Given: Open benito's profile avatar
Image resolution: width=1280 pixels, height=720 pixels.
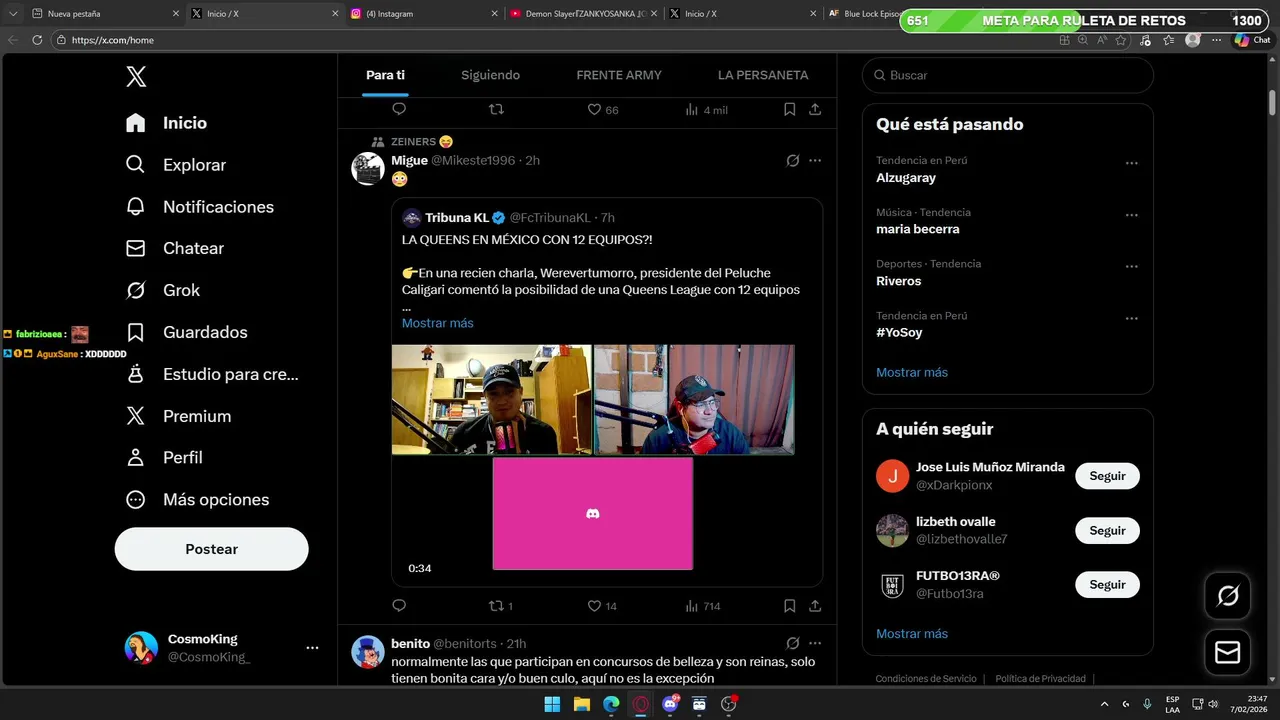Looking at the screenshot, I should (368, 651).
